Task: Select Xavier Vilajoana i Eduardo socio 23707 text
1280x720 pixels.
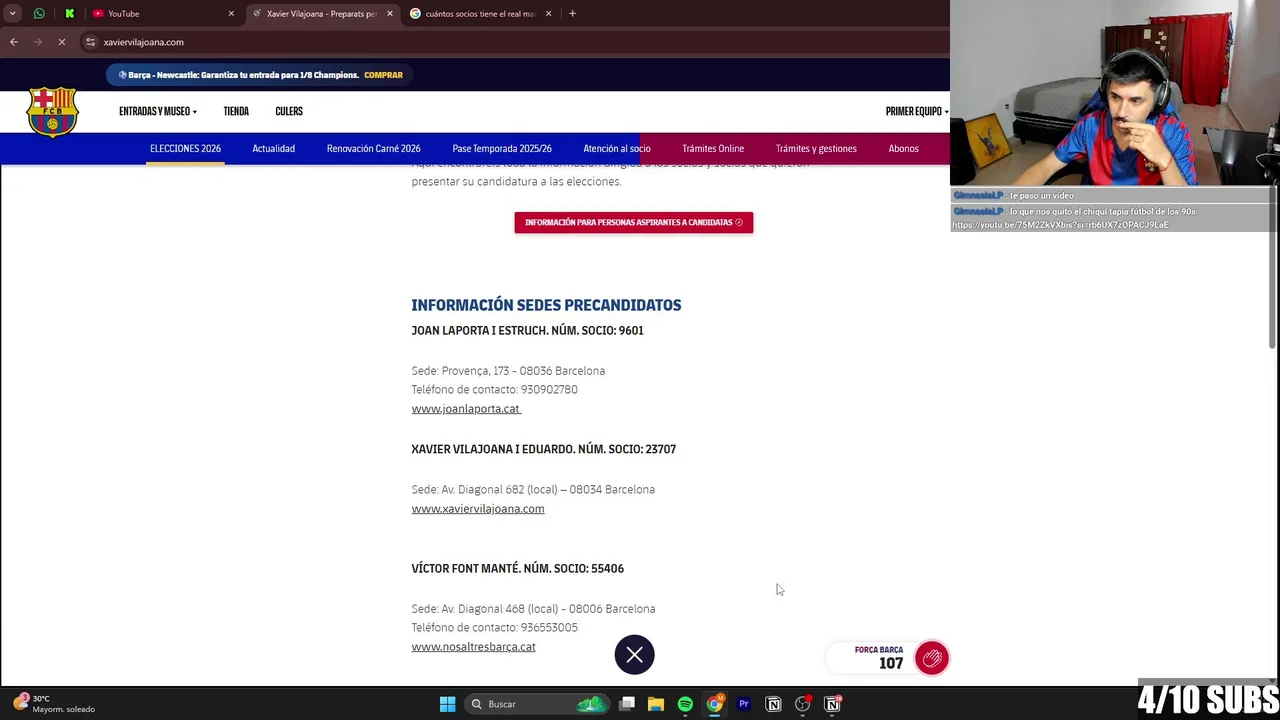Action: 543,449
